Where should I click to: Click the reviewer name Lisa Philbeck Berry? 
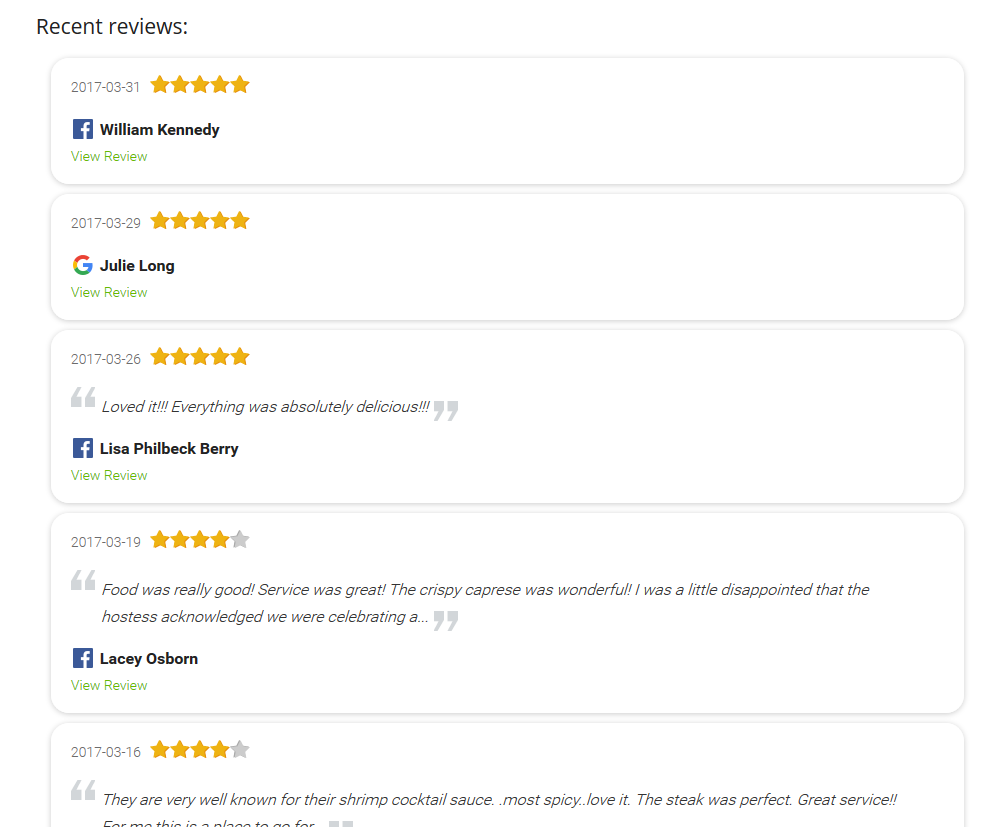pyautogui.click(x=169, y=449)
